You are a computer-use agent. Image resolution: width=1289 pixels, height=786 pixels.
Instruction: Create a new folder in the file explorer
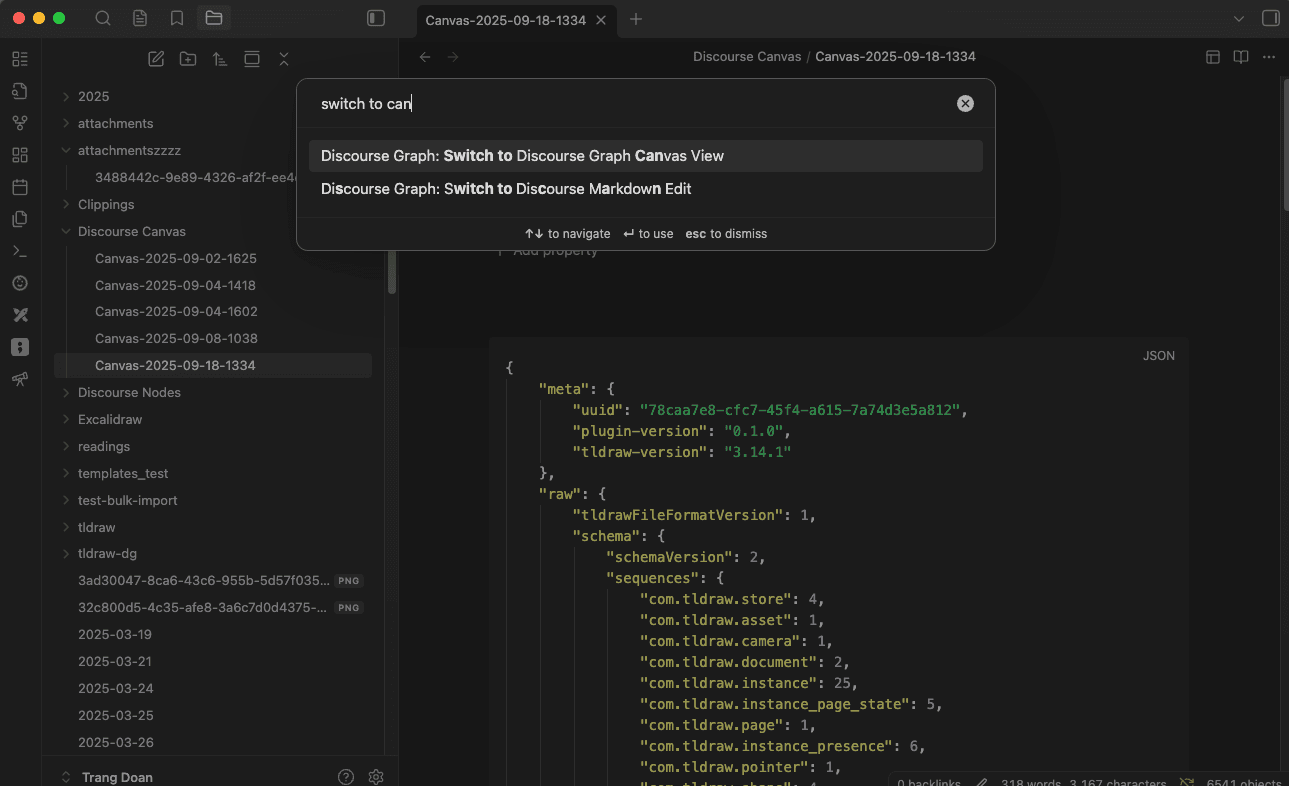coord(187,58)
